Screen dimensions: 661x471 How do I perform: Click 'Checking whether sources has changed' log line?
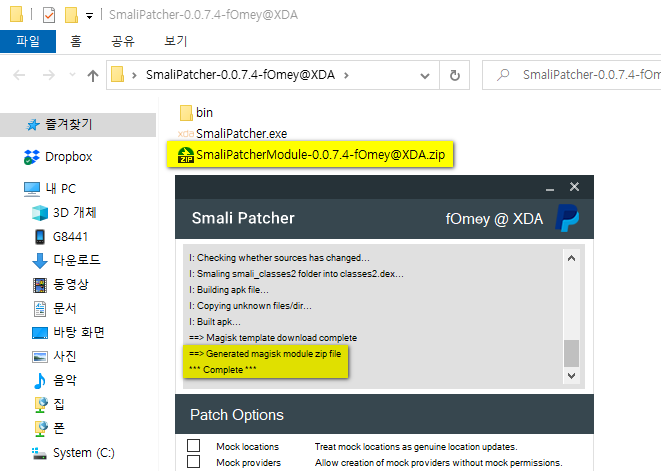tap(279, 258)
